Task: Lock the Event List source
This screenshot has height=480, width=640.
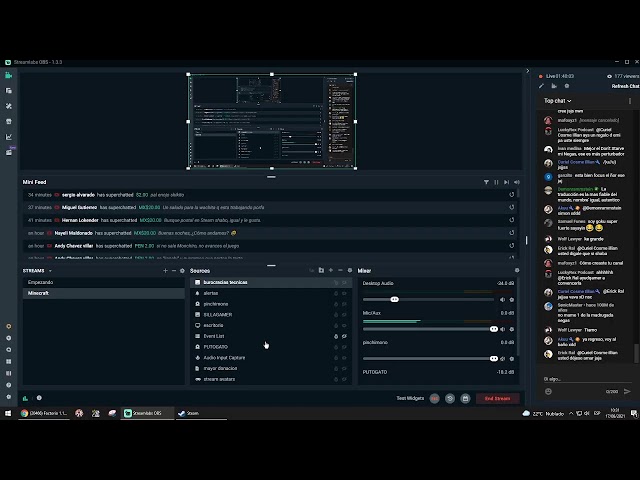Action: click(x=336, y=336)
